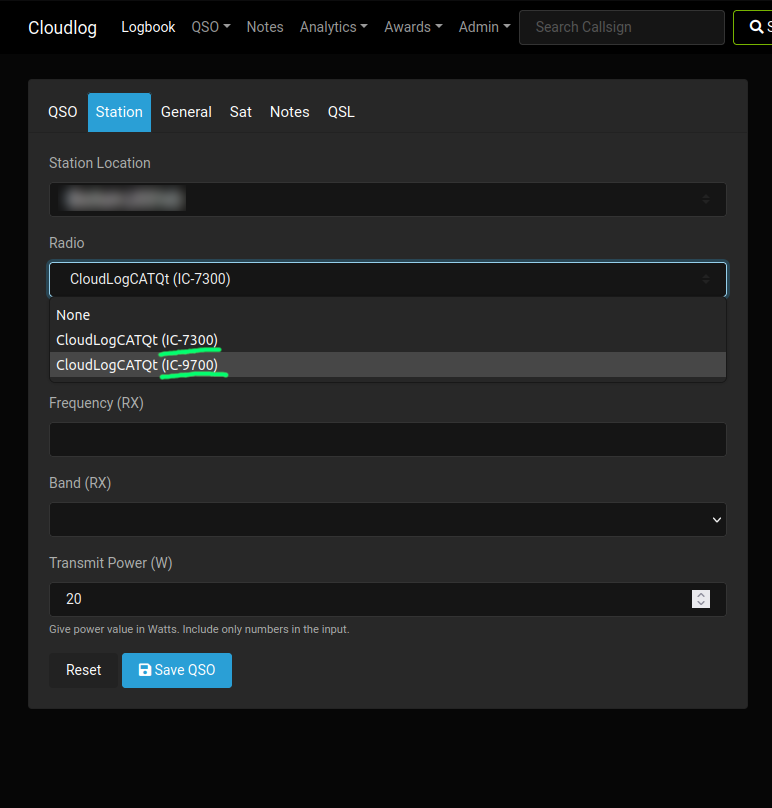Click the Reset button
Viewport: 772px width, 808px height.
(83, 670)
